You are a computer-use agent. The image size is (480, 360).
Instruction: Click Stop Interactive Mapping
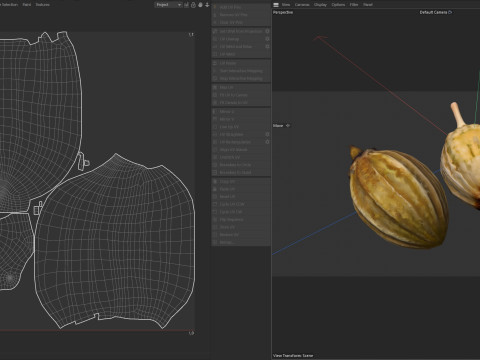coord(241,79)
